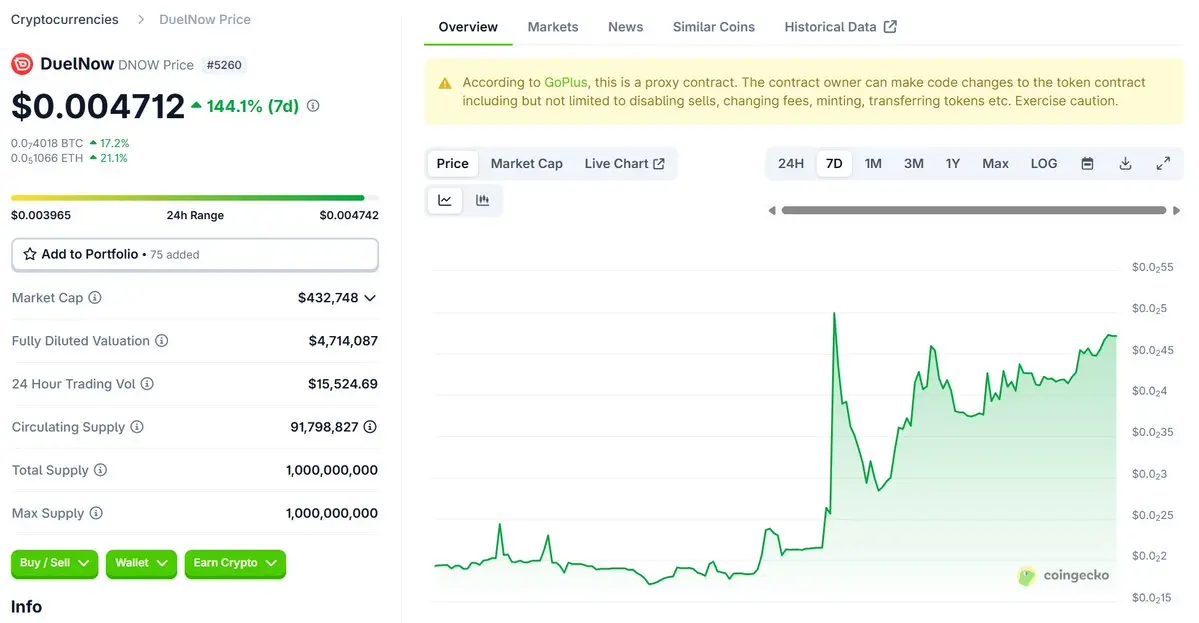
Task: Click the 24h Range price bar
Action: (195, 198)
